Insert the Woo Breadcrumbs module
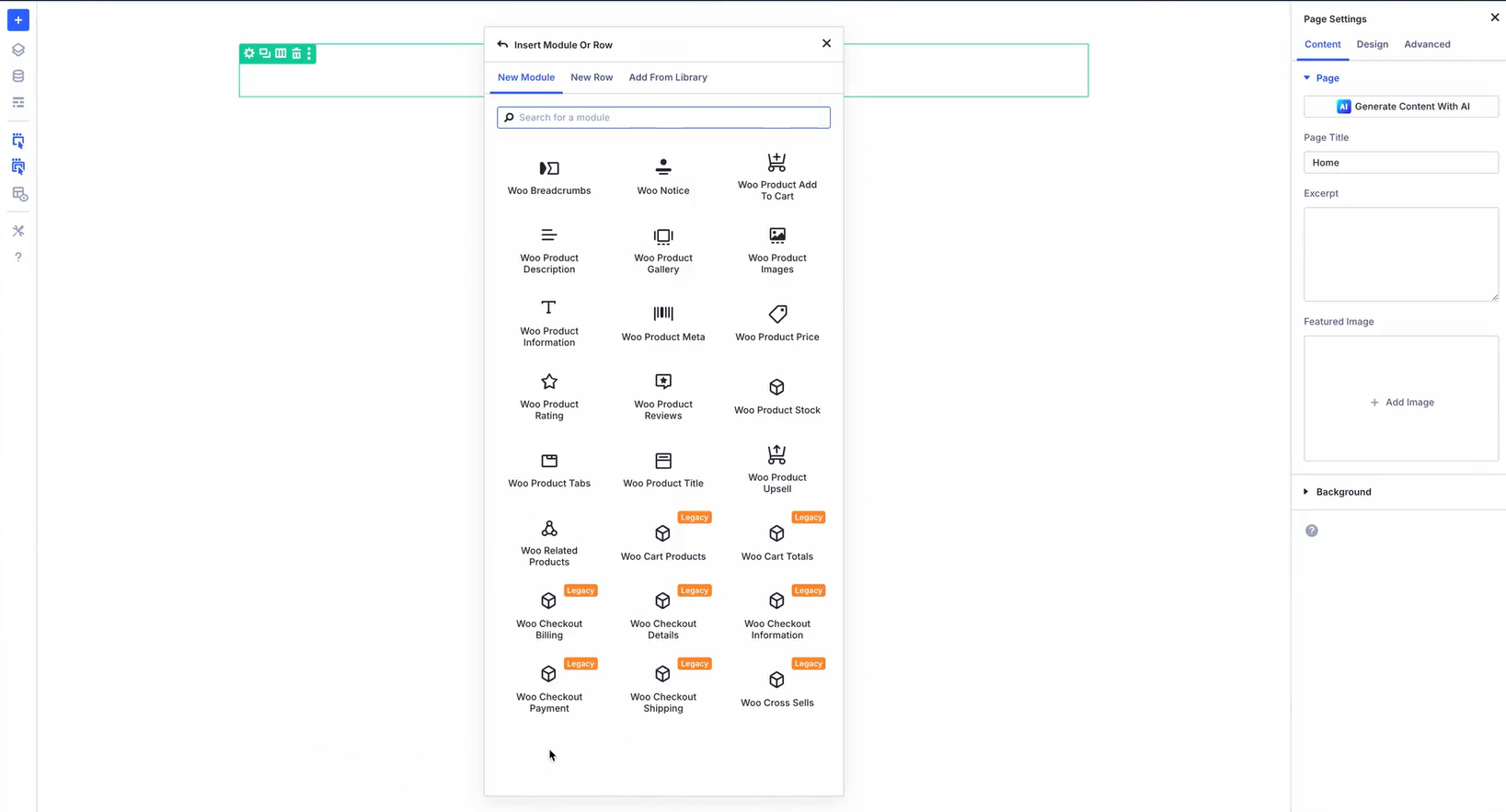Screen dimensions: 1506x812 [x=549, y=177]
